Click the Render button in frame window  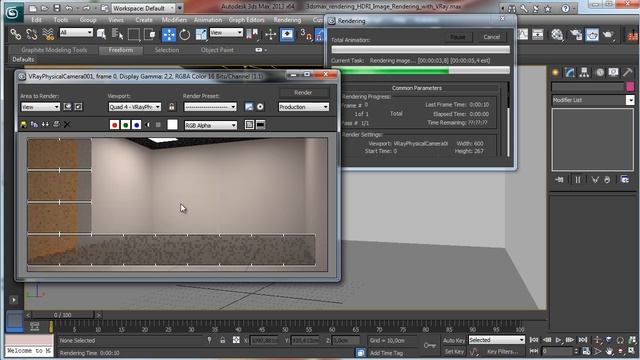[303, 93]
